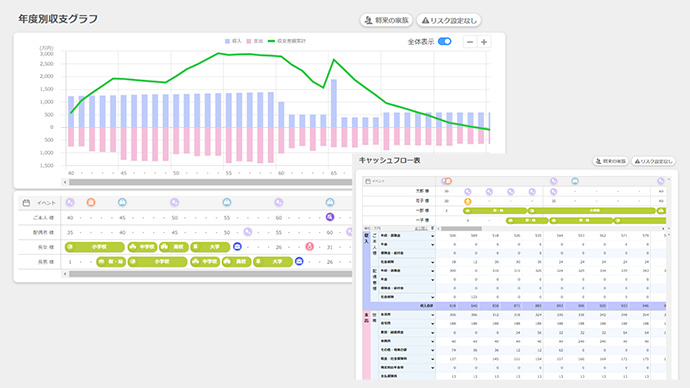690x388 pixels.
Task: Click the リスク設定なし button beside キャッシュフロー表
Action: (x=653, y=161)
